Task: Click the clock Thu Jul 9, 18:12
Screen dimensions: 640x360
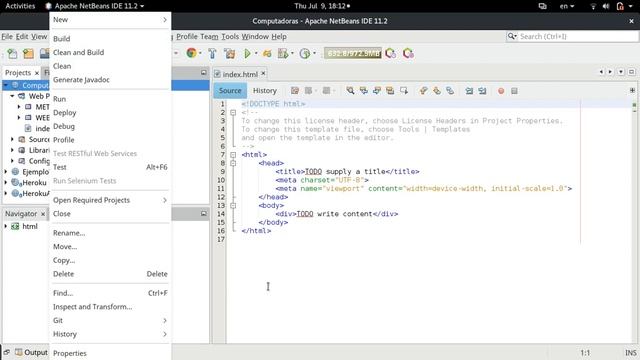Action: click(x=322, y=6)
